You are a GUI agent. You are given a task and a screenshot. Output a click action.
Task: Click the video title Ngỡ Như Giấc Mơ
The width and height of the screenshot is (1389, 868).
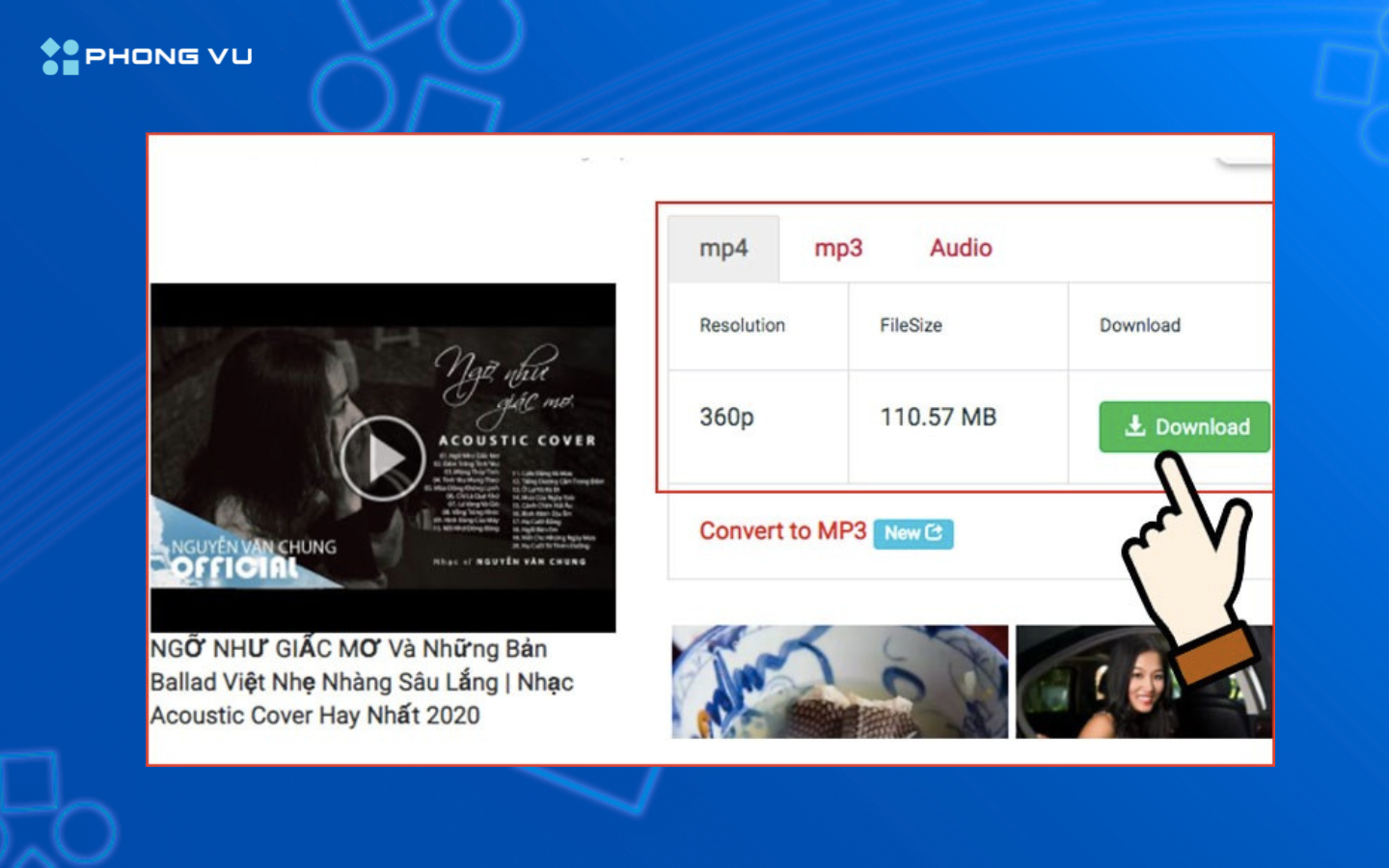[x=362, y=681]
